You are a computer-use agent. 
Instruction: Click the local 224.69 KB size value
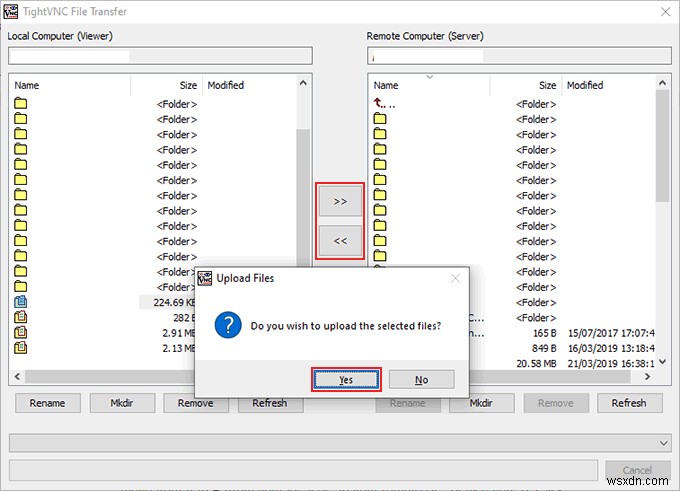[x=174, y=302]
